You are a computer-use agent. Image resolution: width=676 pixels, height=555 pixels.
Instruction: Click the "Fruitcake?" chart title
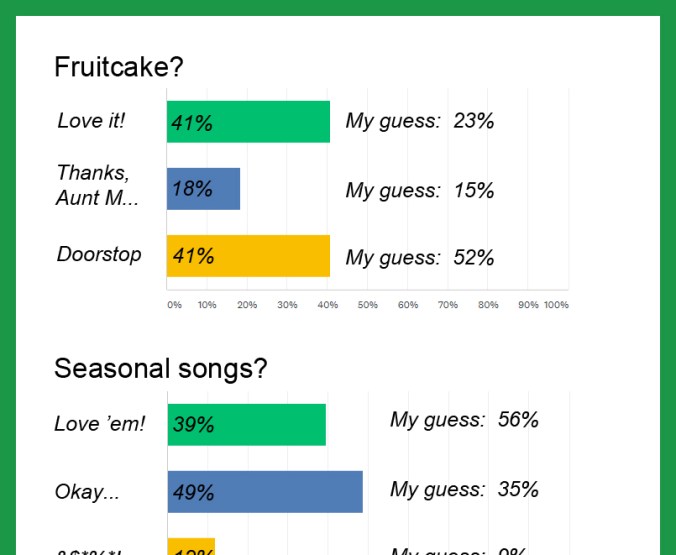pyautogui.click(x=119, y=67)
